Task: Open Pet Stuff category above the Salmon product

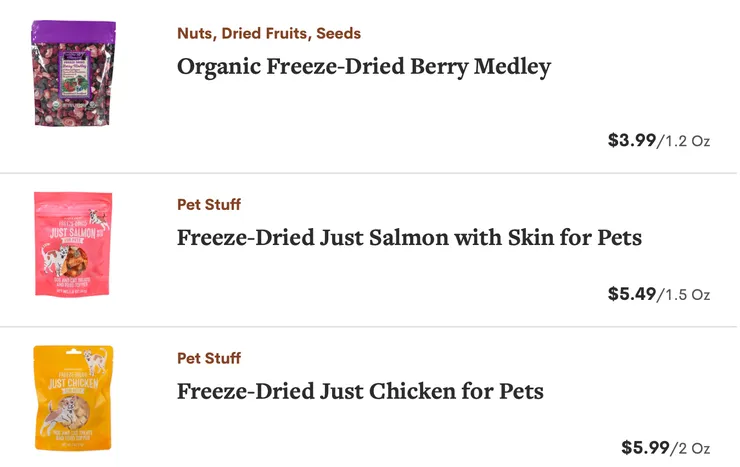Action: coord(209,205)
